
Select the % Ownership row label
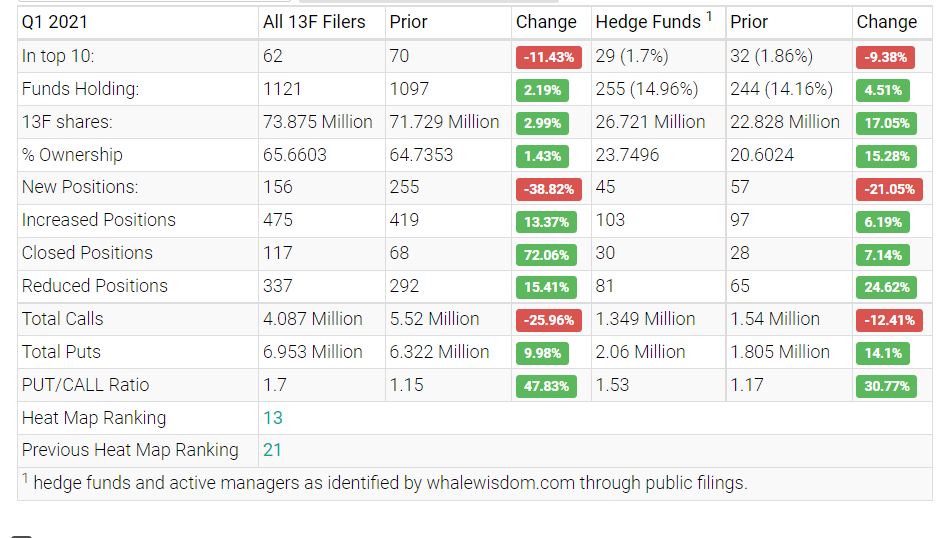coord(72,155)
